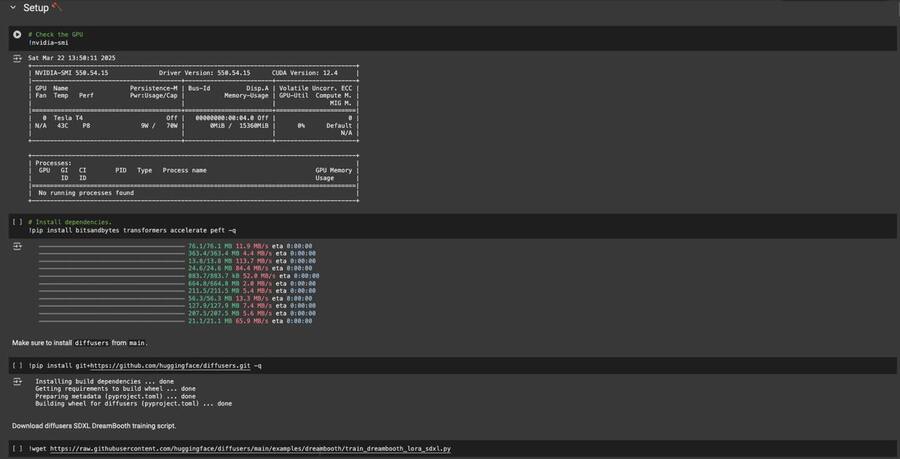
Task: Click 'Download diffusers SDXL DreamBooth training script' text
Action: point(94,426)
